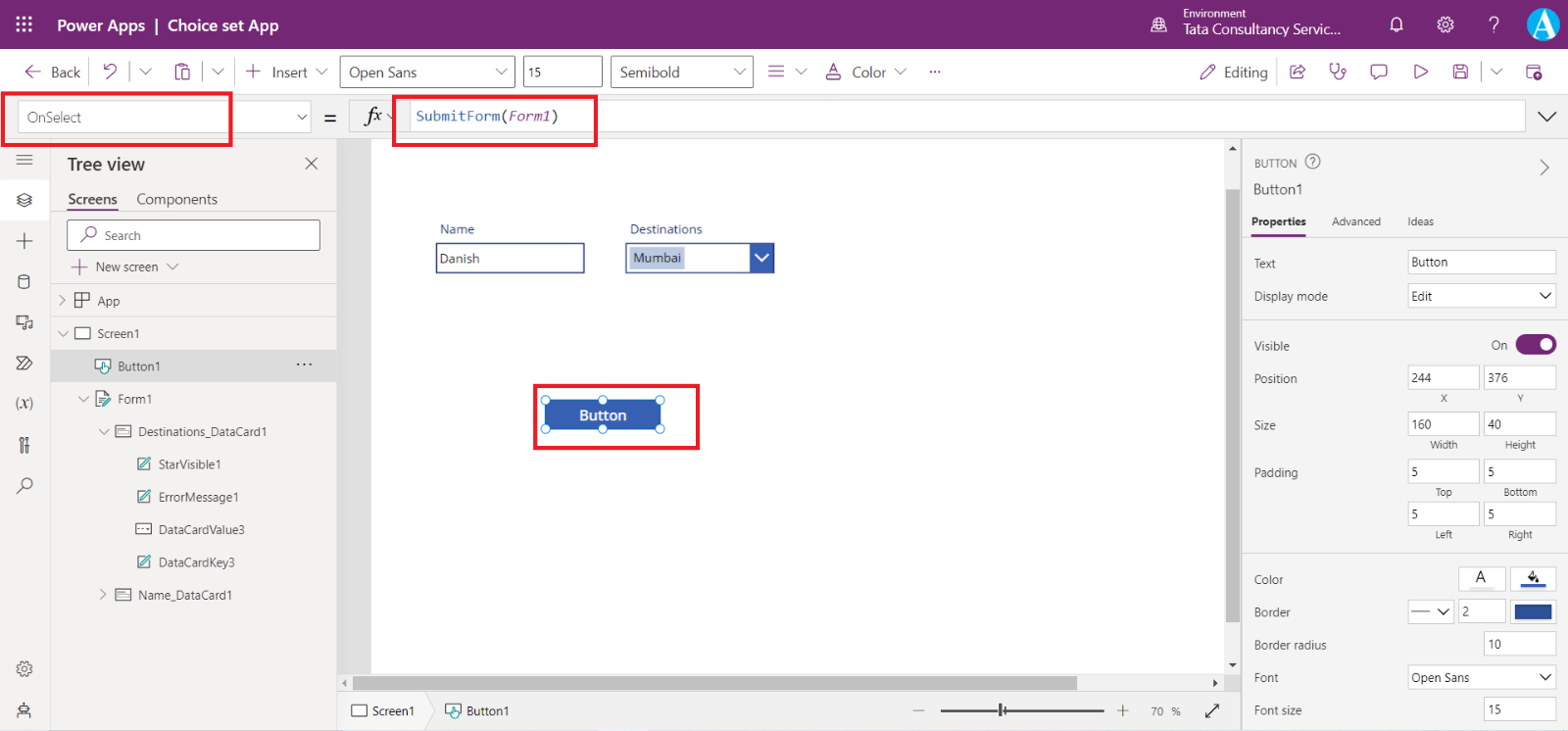Screen dimensions: 1568x731
Task: Click the Undo icon in toolbar
Action: [x=110, y=72]
